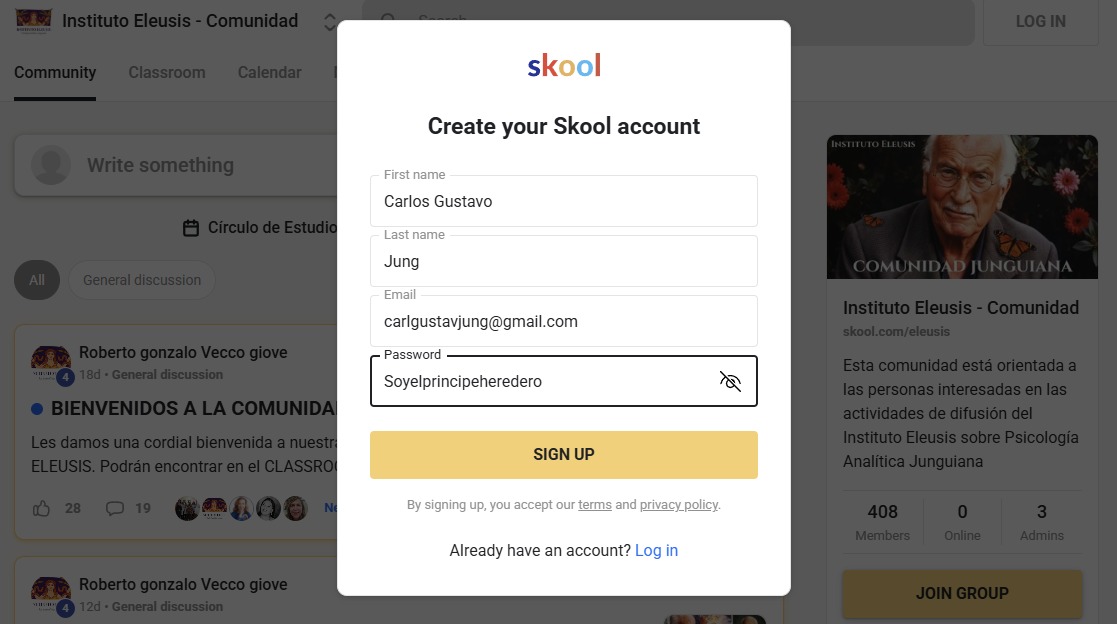Click the gray user avatar beside Write something
Screen dimensions: 1117x624
coord(51,165)
